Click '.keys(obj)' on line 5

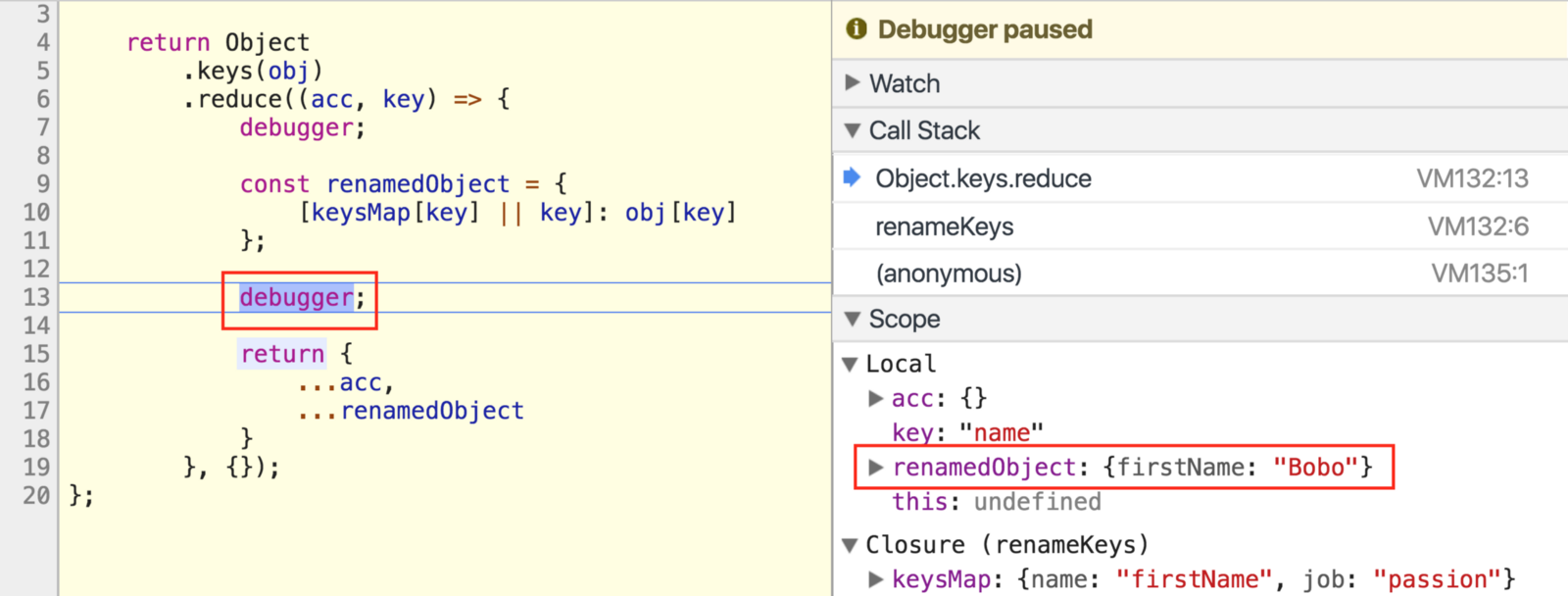click(253, 71)
